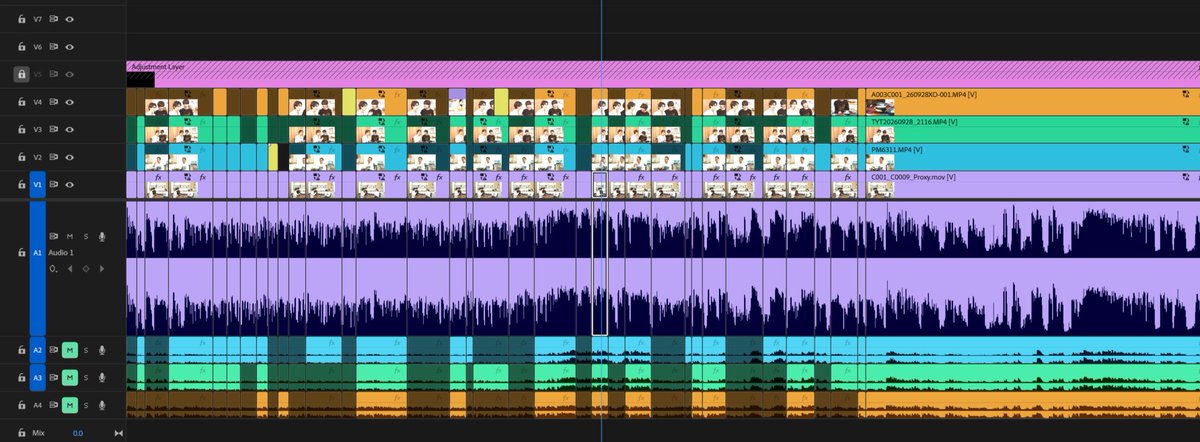Screen dimensions: 1200x442
Task: Hide track output of V4
Action: point(70,102)
